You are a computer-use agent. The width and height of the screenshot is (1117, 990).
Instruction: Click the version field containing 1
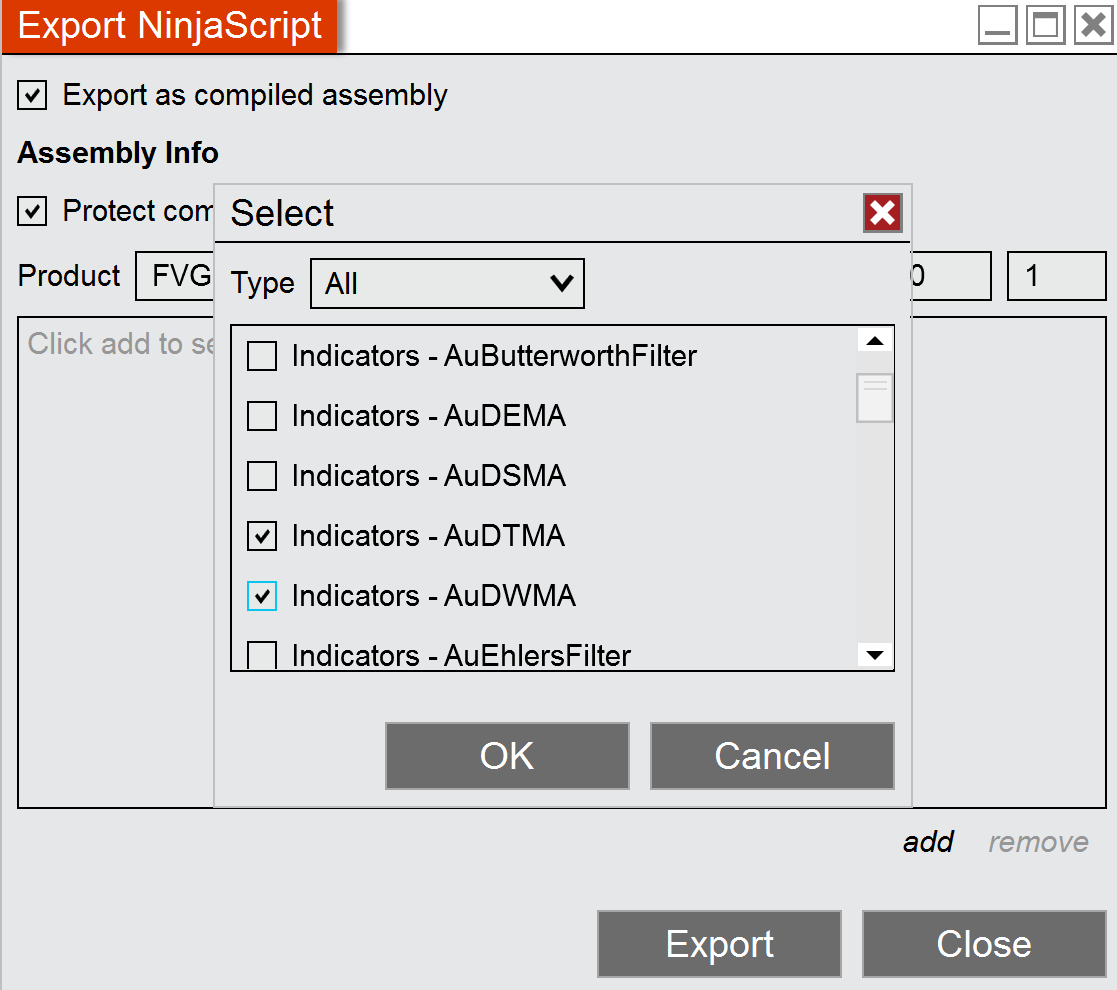pyautogui.click(x=1056, y=276)
